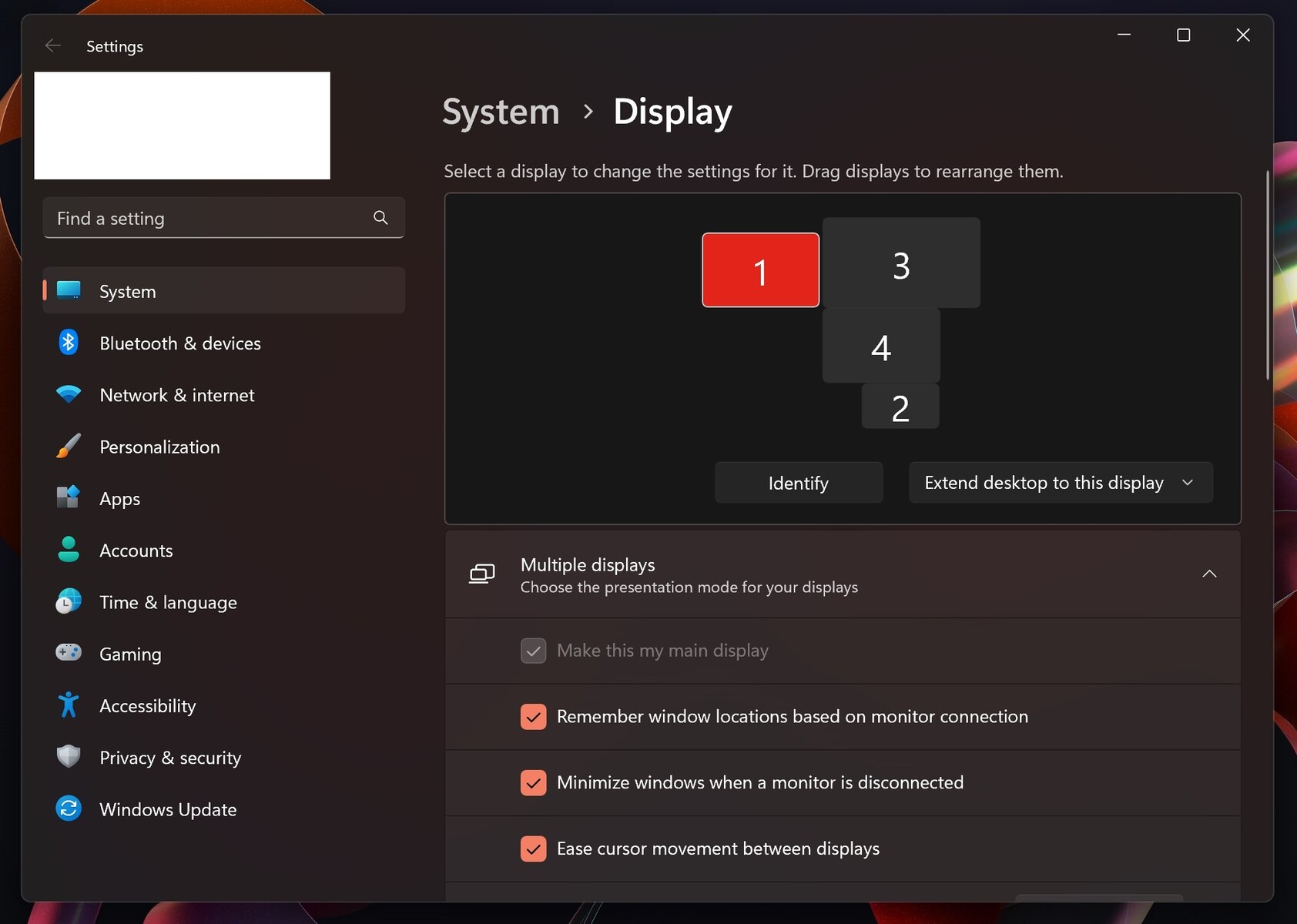Navigate back using the arrow button
The width and height of the screenshot is (1297, 924).
pyautogui.click(x=52, y=45)
